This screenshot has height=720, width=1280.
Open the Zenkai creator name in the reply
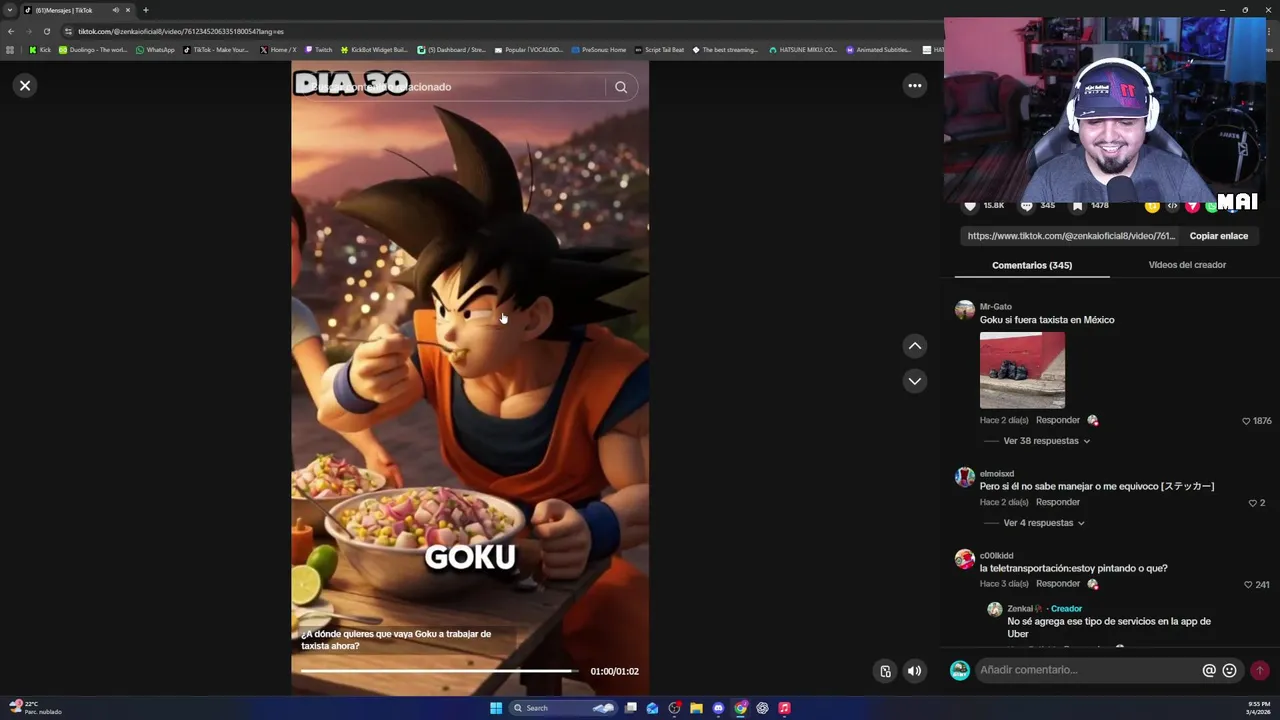1020,609
